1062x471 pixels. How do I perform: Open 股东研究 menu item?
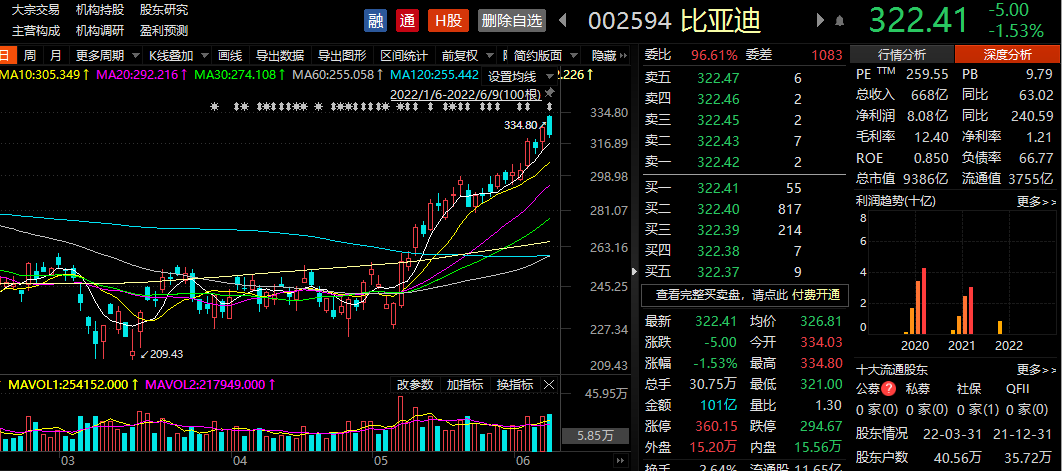(x=164, y=10)
